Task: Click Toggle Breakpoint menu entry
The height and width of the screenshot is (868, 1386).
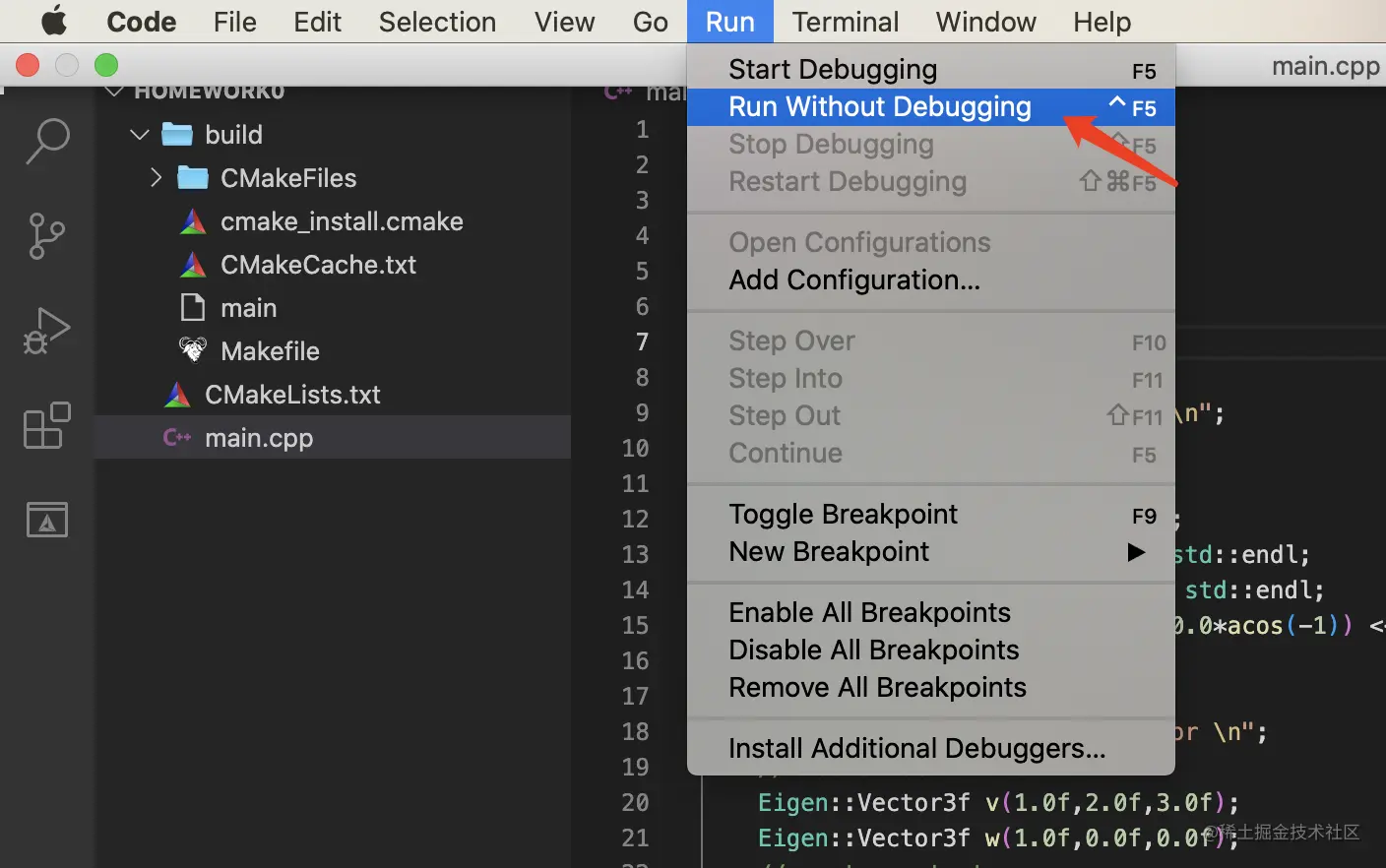Action: click(843, 515)
